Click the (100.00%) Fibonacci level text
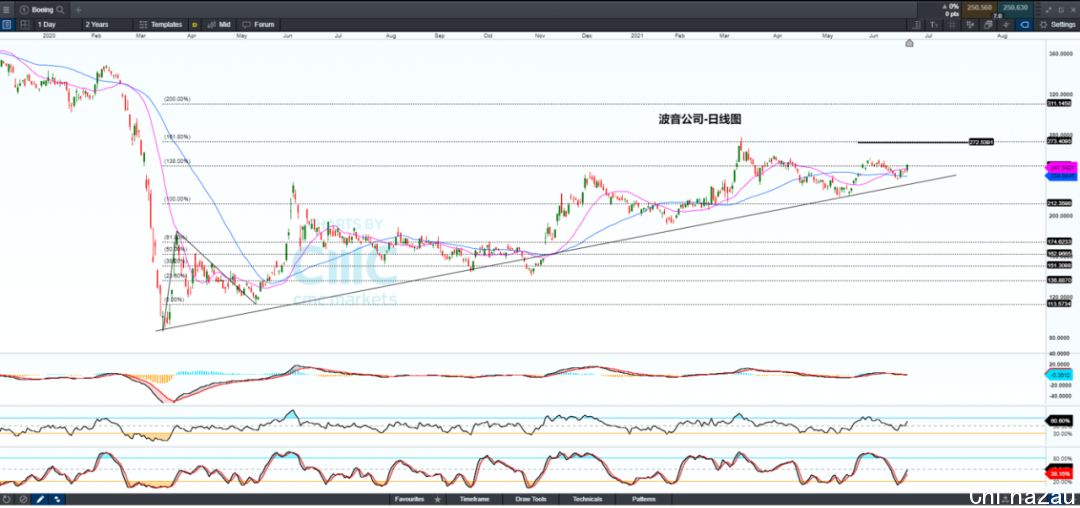The image size is (1080, 508). click(177, 200)
